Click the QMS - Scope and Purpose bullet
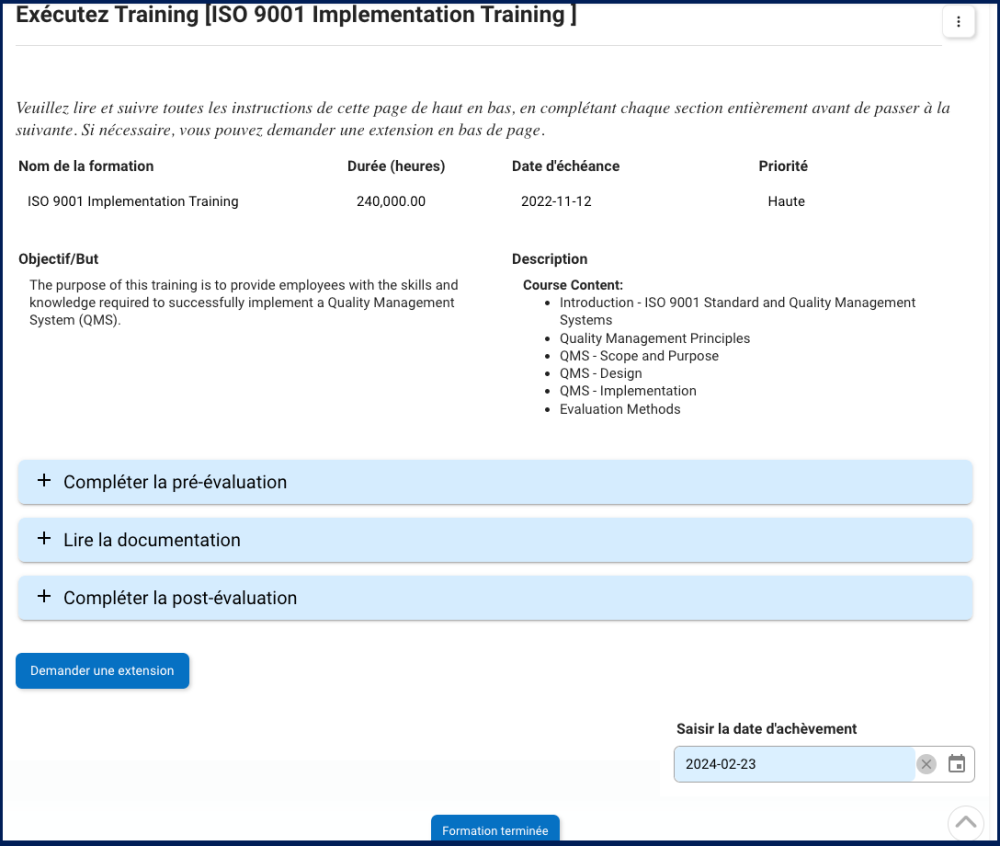1000x846 pixels. point(639,356)
